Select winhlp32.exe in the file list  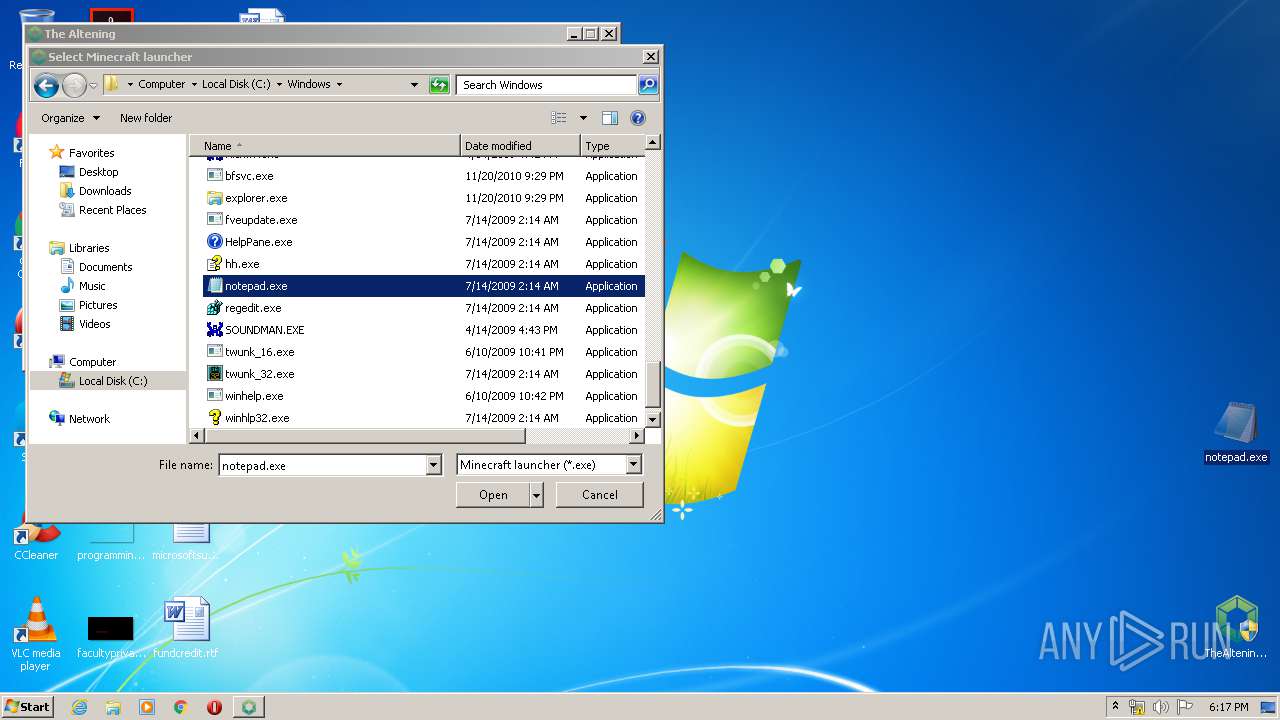coord(257,418)
